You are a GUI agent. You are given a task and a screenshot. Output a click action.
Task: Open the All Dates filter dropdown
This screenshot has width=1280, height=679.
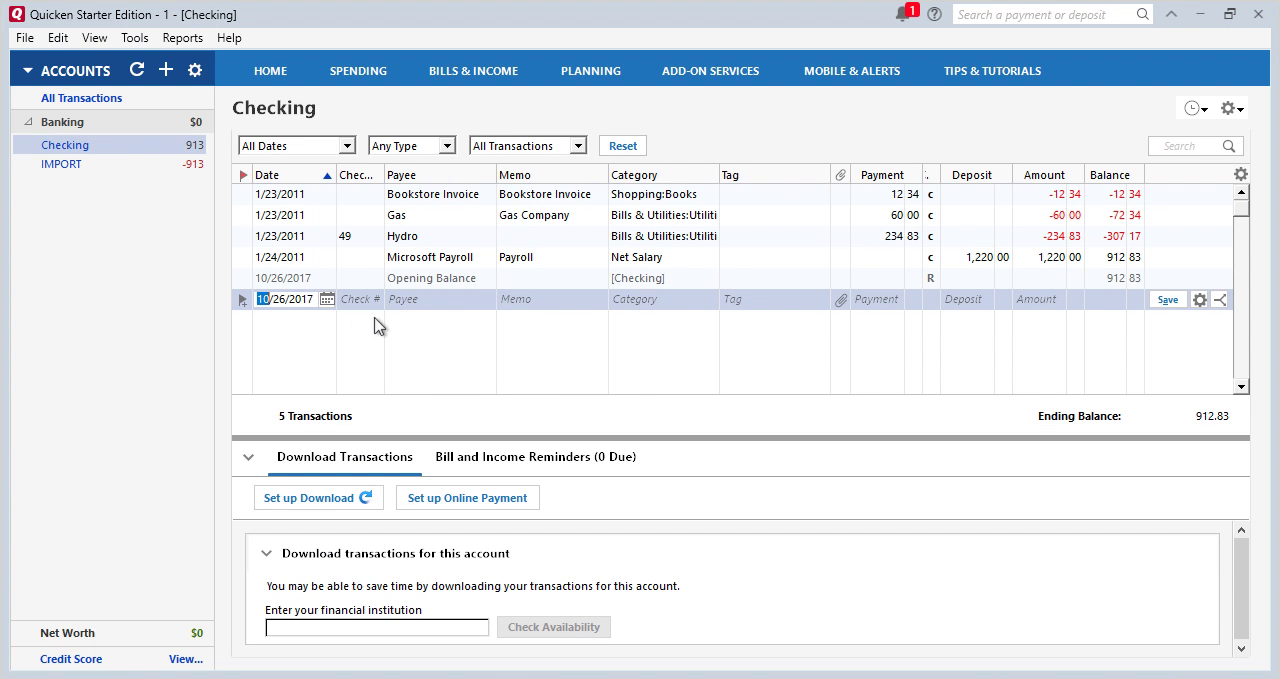pyautogui.click(x=296, y=146)
